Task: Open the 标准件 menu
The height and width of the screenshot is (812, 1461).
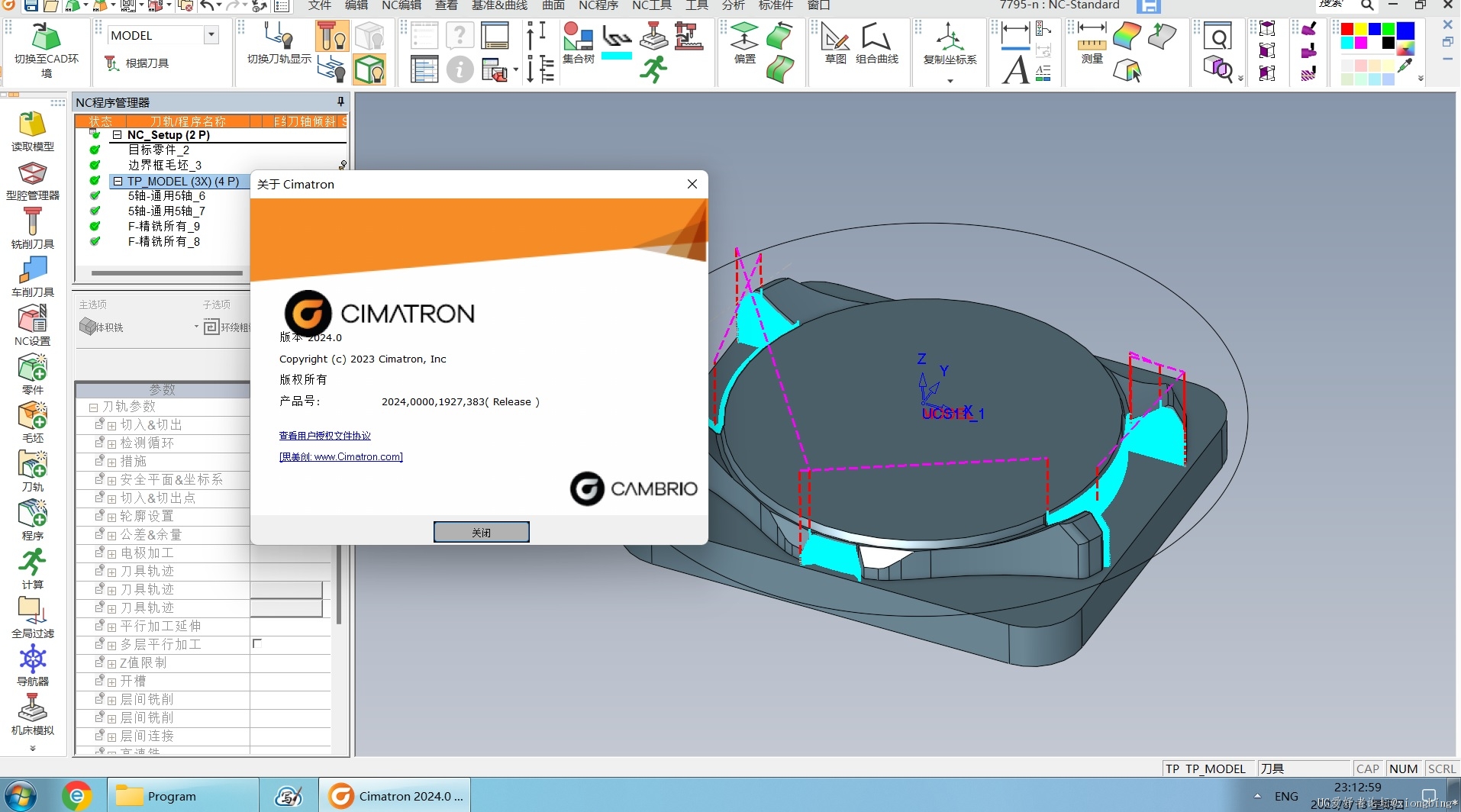Action: tap(776, 5)
